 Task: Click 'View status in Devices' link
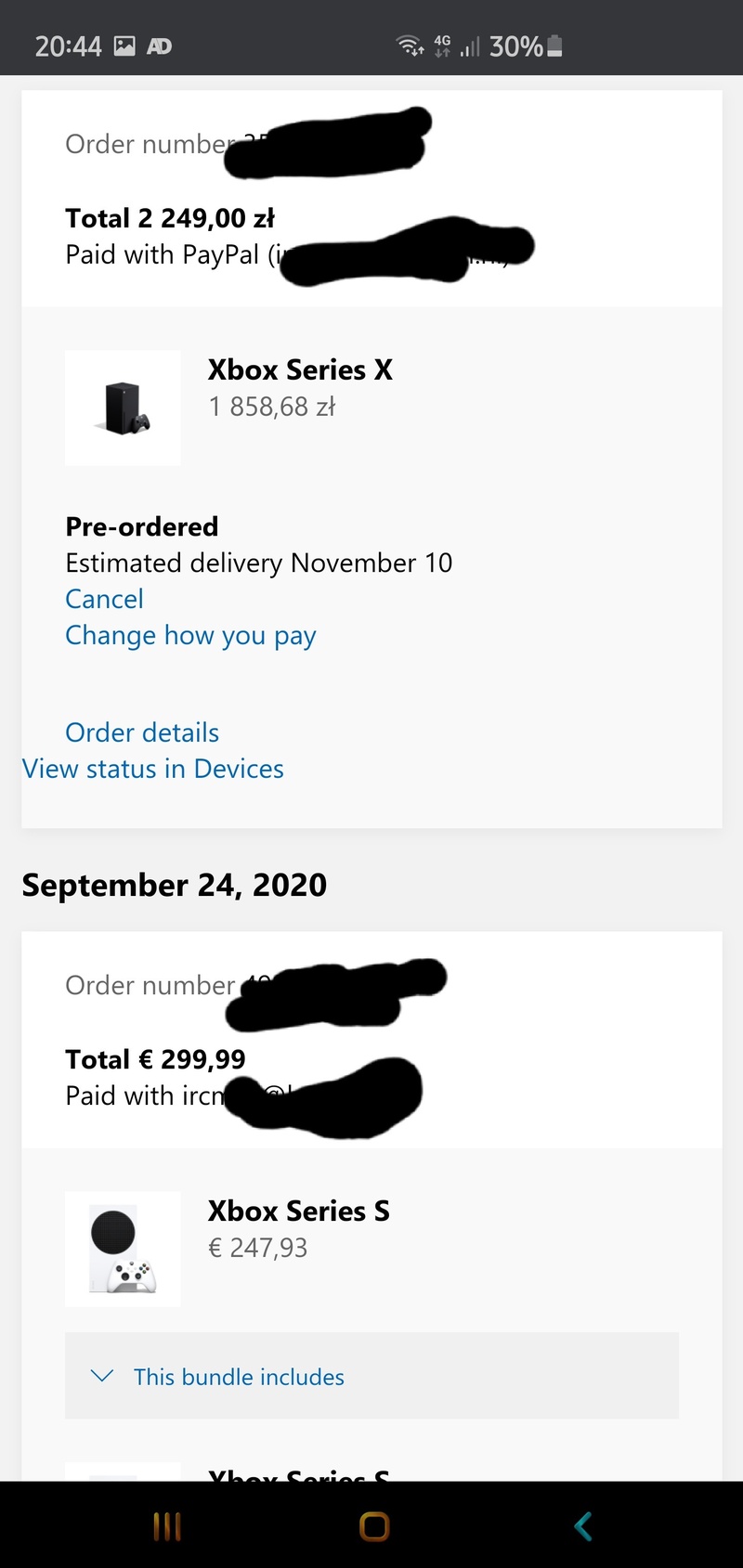click(153, 769)
